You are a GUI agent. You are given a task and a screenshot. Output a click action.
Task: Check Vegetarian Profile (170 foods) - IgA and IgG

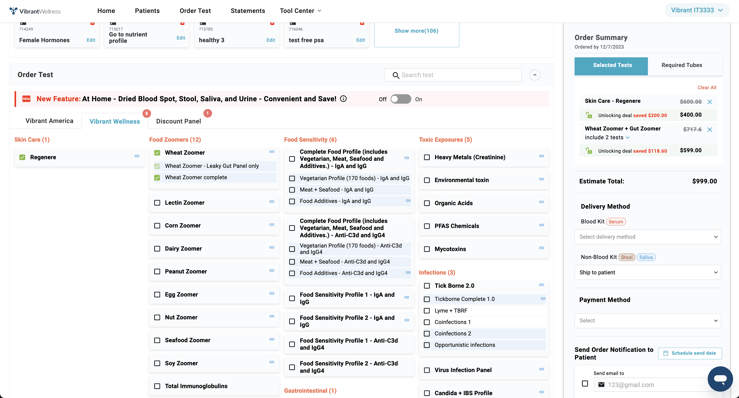coord(292,178)
